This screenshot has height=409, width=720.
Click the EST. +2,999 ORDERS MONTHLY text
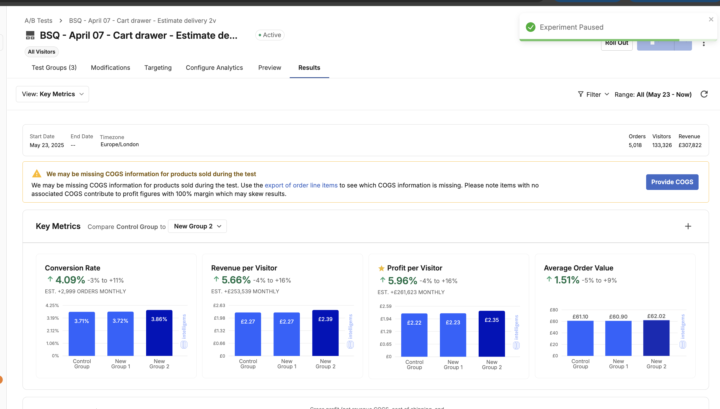pos(85,291)
